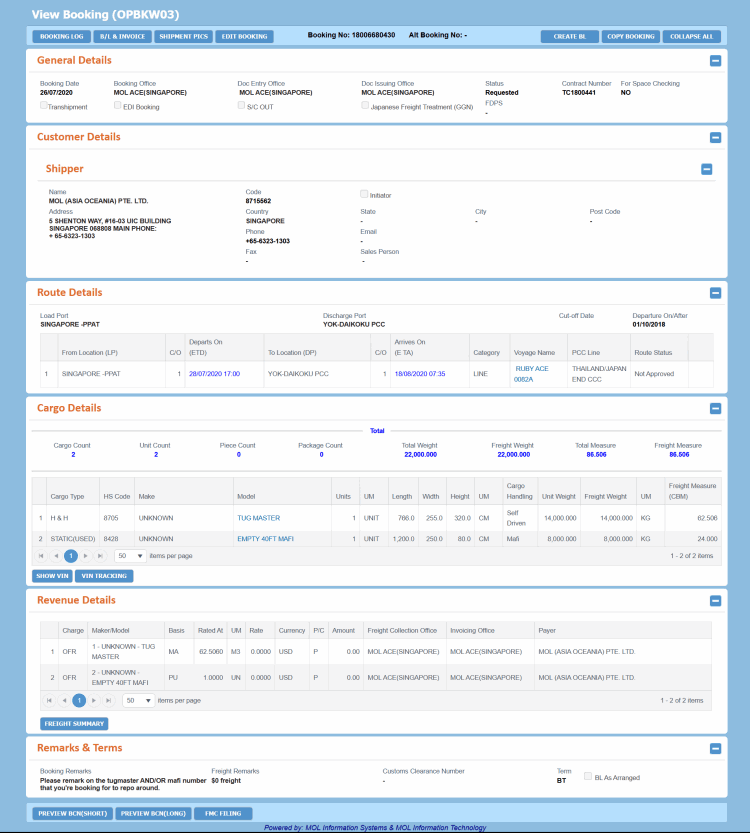The width and height of the screenshot is (750, 833).
Task: Collapse the Customer Details panel
Action: click(715, 138)
